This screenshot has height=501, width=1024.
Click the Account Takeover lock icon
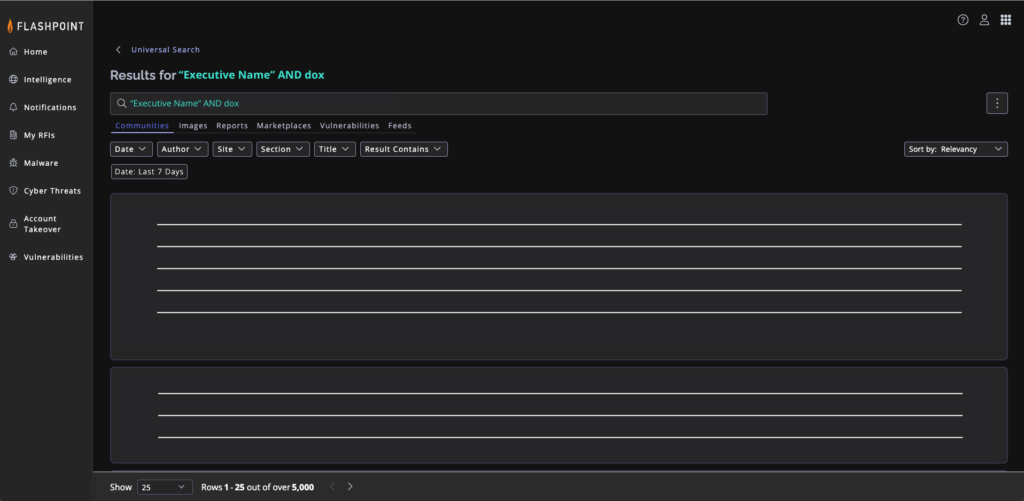tap(13, 224)
